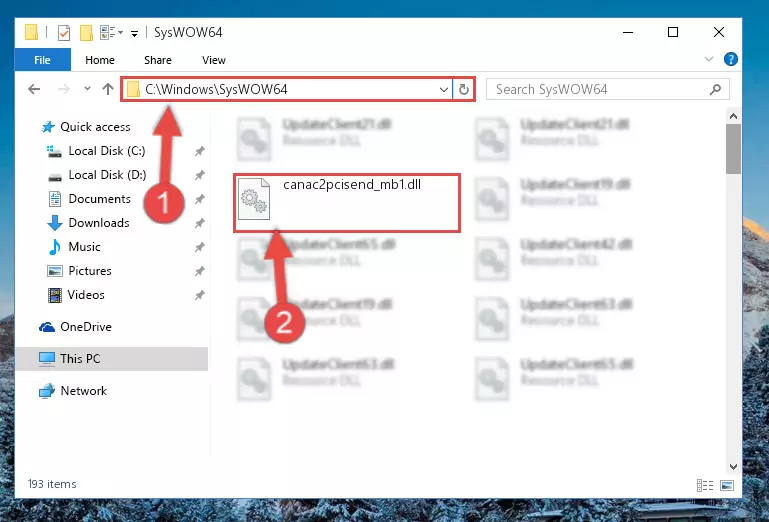Open Downloads in the navigation pane
This screenshot has height=522, width=769.
click(99, 223)
